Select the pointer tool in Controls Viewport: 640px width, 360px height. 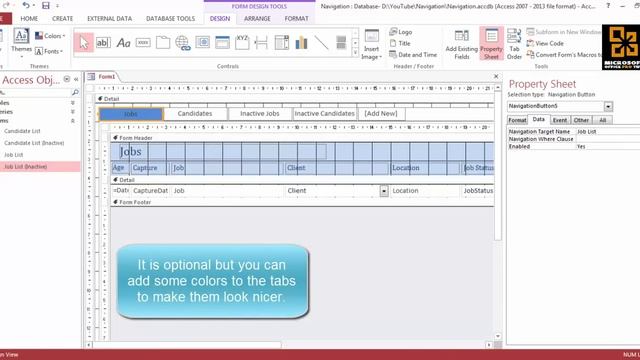click(x=84, y=42)
